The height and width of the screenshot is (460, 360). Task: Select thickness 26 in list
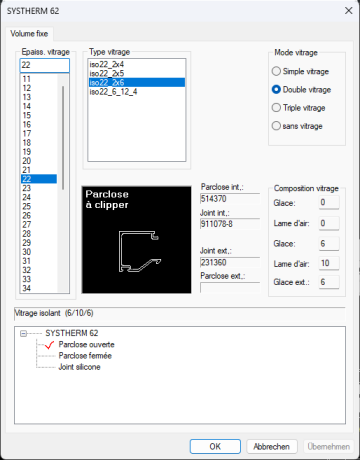[39, 215]
